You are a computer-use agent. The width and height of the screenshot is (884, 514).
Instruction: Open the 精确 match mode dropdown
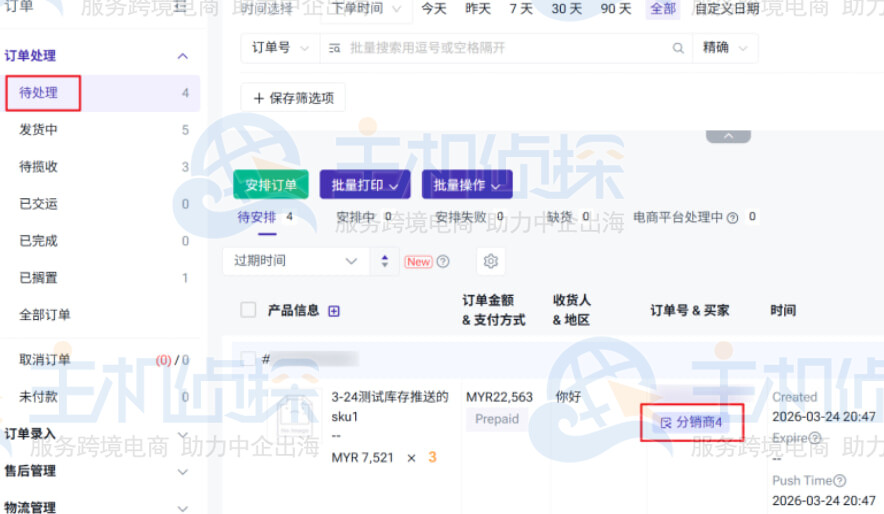click(724, 48)
